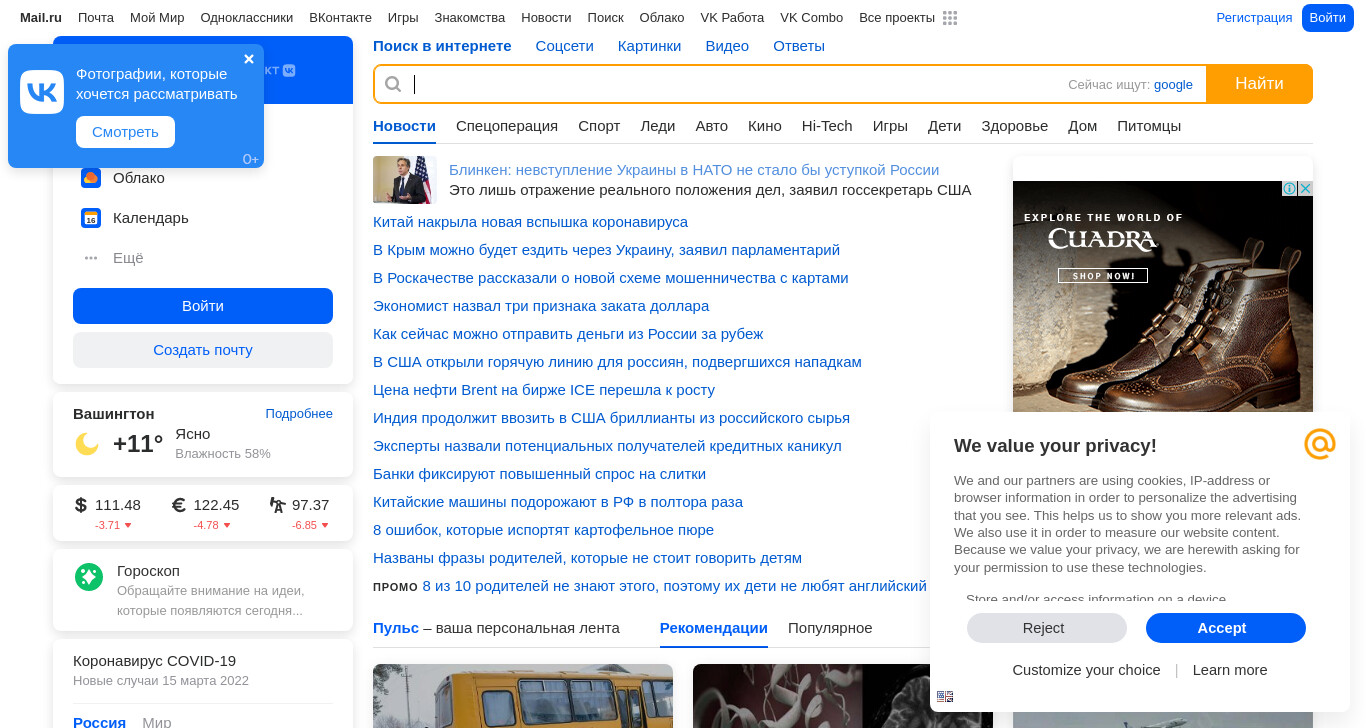Click Смотреть button in VK popup
Image resolution: width=1366 pixels, height=728 pixels.
(125, 132)
